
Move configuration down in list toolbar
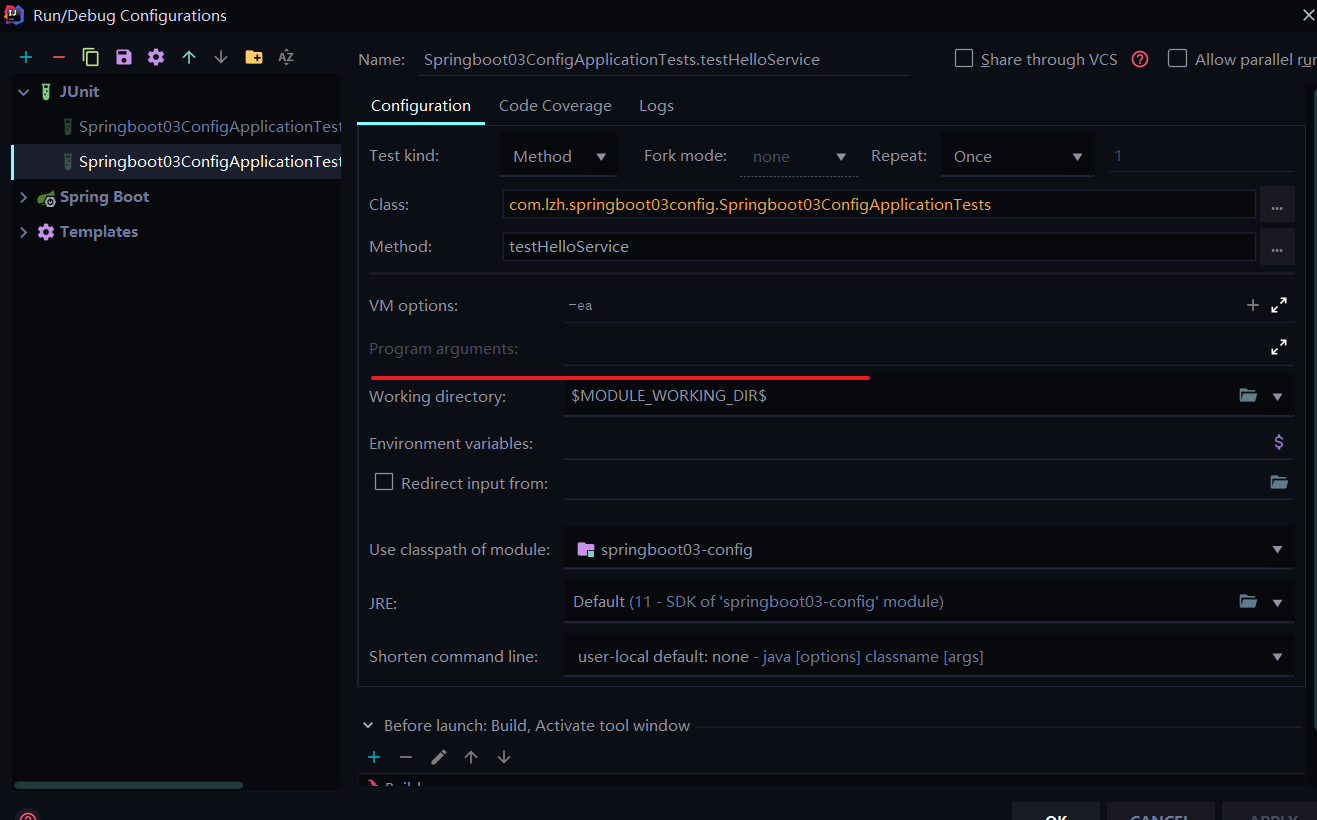tap(221, 57)
